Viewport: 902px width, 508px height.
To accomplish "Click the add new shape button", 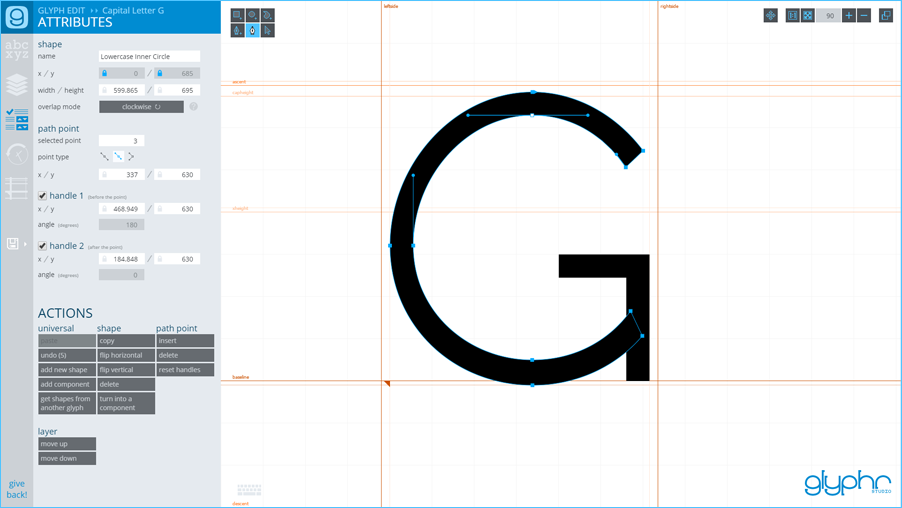I will pos(67,370).
